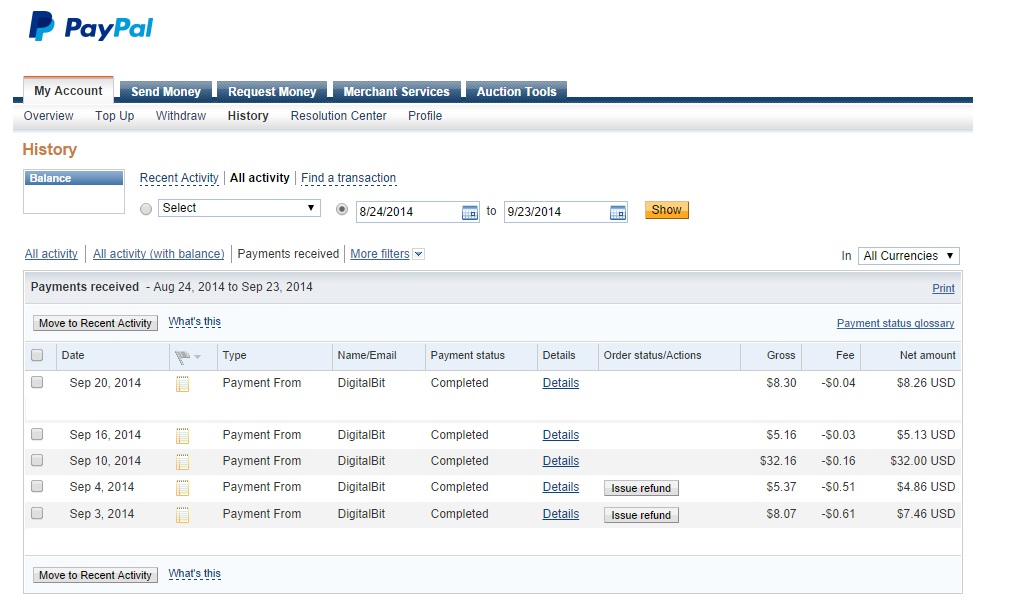Viewport: 1023px width, 610px height.
Task: Check the Sep 16, 2014 transaction checkbox
Action: pos(37,434)
